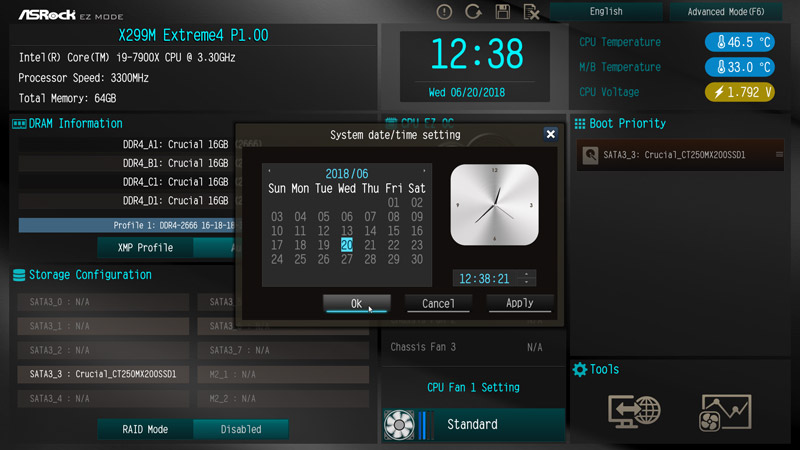Toggle RAID Mode Disabled setting

tap(241, 429)
